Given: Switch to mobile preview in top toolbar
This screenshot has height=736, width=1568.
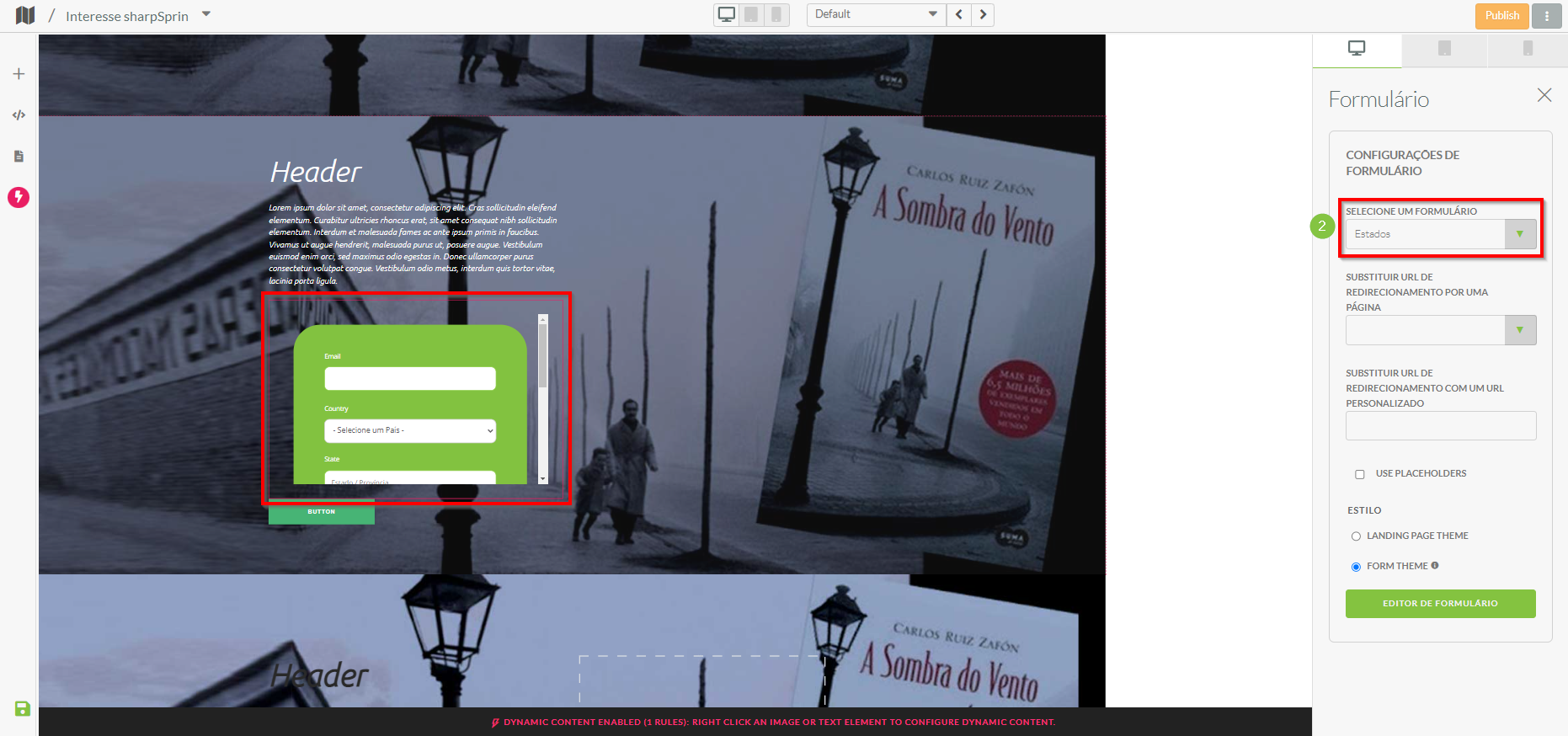Looking at the screenshot, I should 776,14.
